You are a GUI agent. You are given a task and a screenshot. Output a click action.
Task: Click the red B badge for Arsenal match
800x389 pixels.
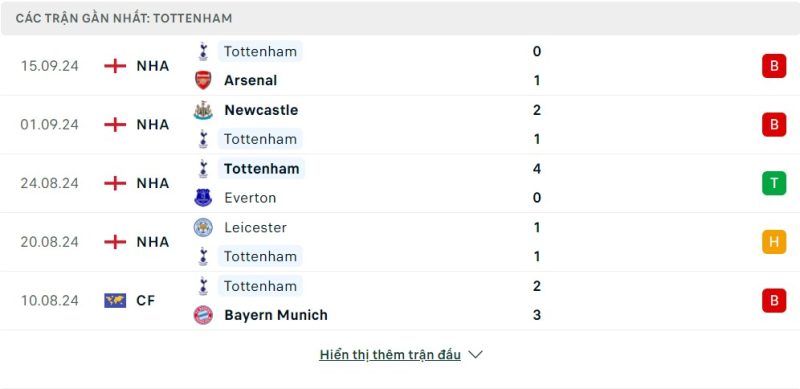pyautogui.click(x=774, y=66)
